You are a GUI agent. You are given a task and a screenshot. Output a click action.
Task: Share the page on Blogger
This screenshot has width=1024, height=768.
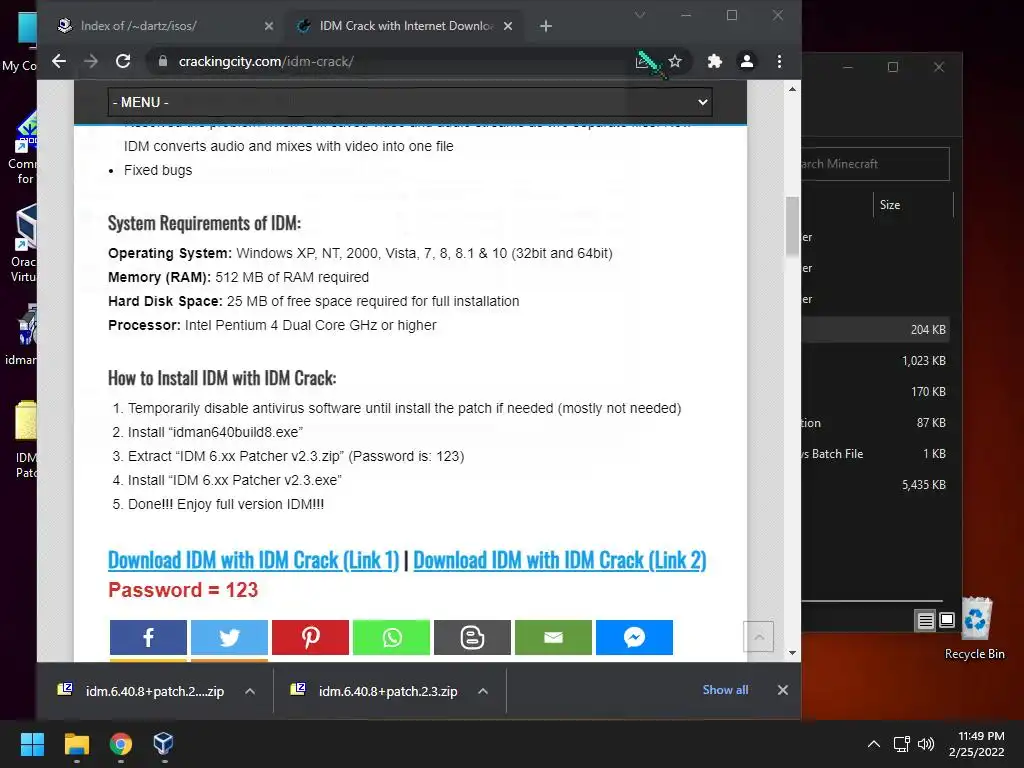pos(472,637)
